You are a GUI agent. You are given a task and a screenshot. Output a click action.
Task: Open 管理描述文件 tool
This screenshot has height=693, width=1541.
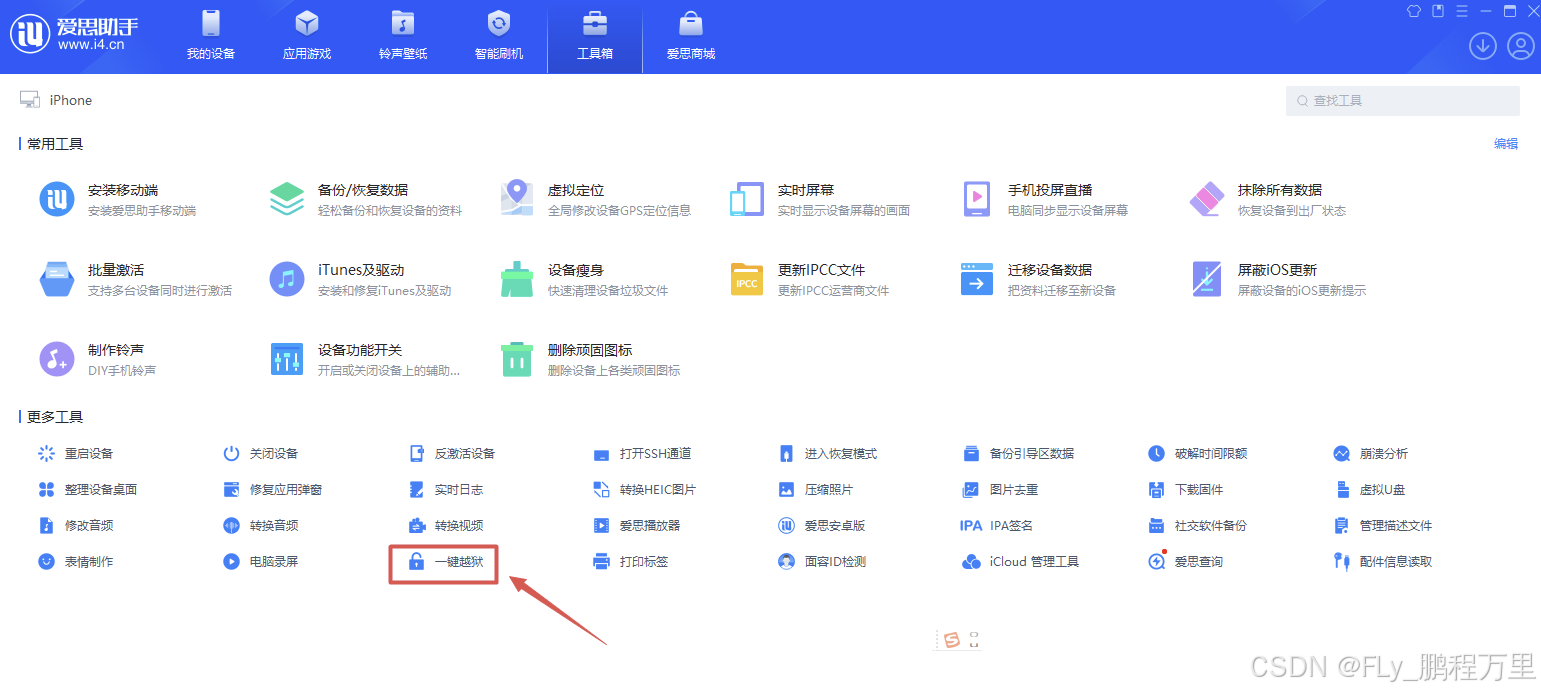pyautogui.click(x=1382, y=525)
